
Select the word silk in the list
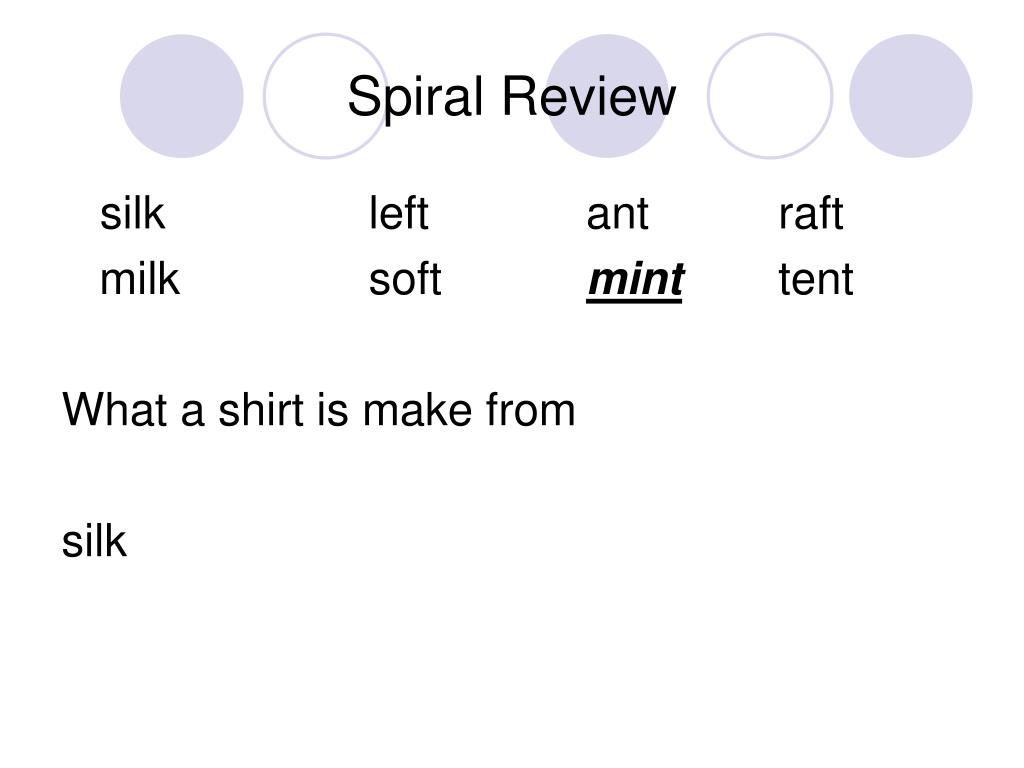pos(132,213)
